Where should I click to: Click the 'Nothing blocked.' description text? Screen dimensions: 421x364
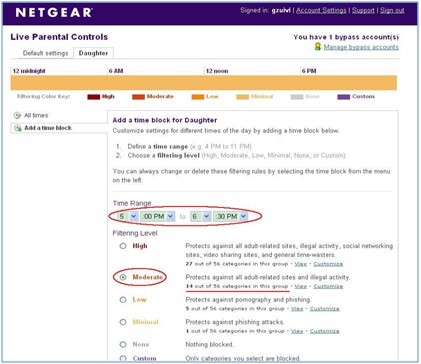point(209,344)
